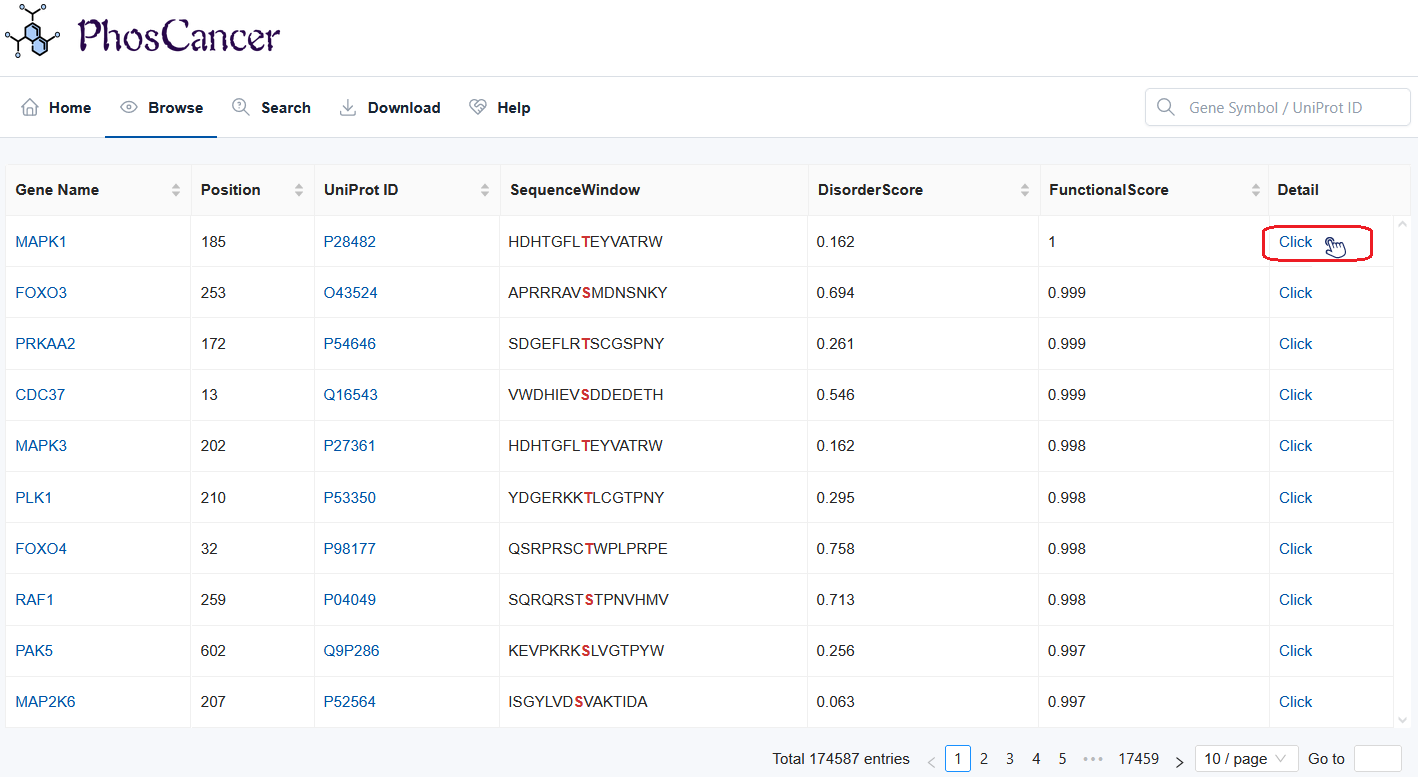This screenshot has height=777, width=1418.
Task: Open CDC37 gene link
Action: (40, 395)
